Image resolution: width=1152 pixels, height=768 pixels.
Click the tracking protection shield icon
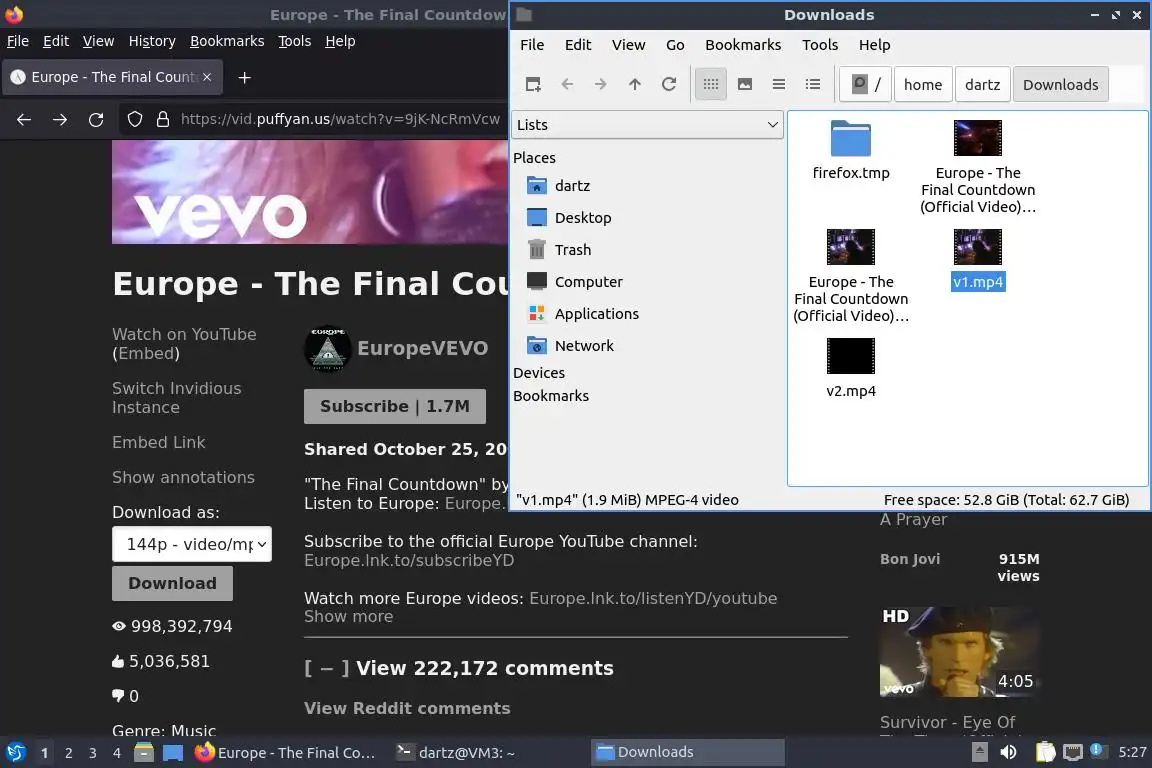[134, 119]
